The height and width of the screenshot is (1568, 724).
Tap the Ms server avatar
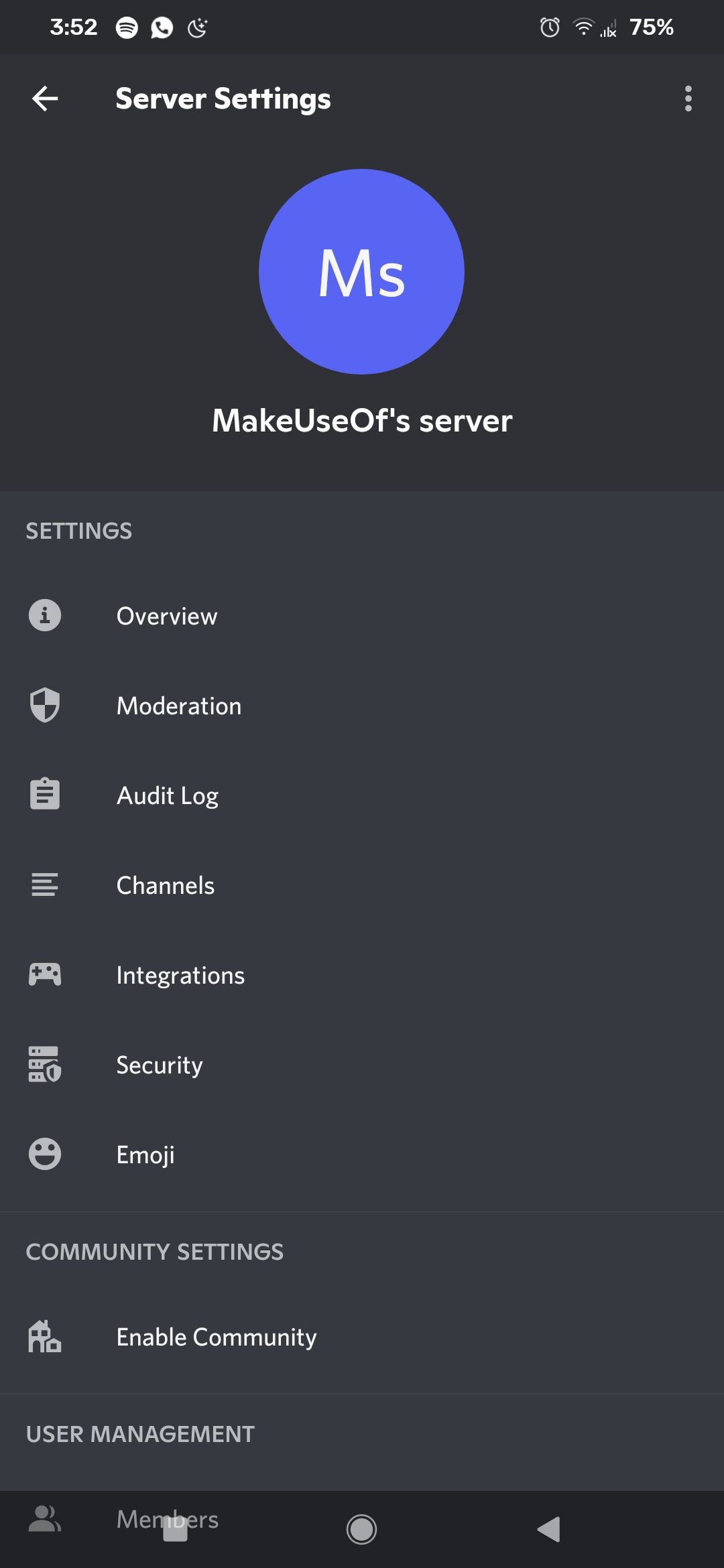362,271
